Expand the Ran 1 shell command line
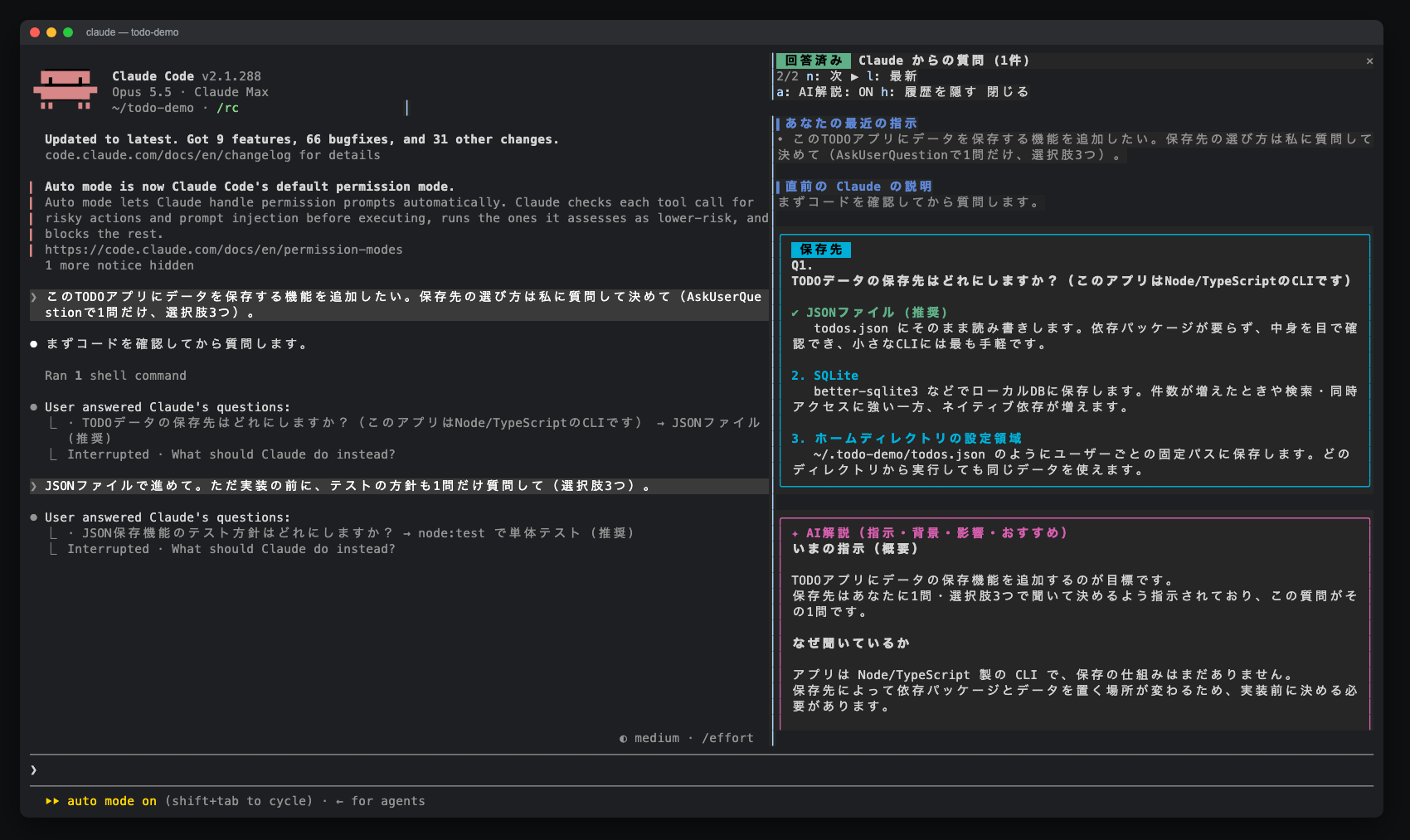 click(115, 376)
